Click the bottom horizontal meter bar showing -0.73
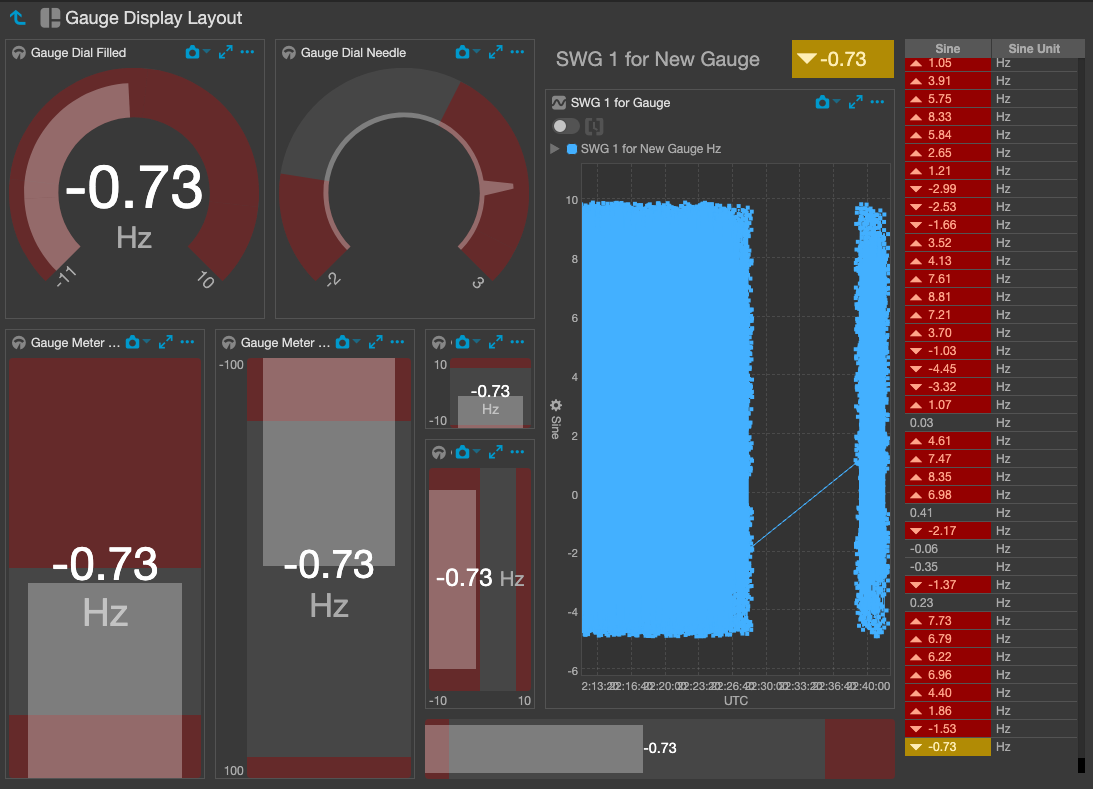 pyautogui.click(x=659, y=749)
